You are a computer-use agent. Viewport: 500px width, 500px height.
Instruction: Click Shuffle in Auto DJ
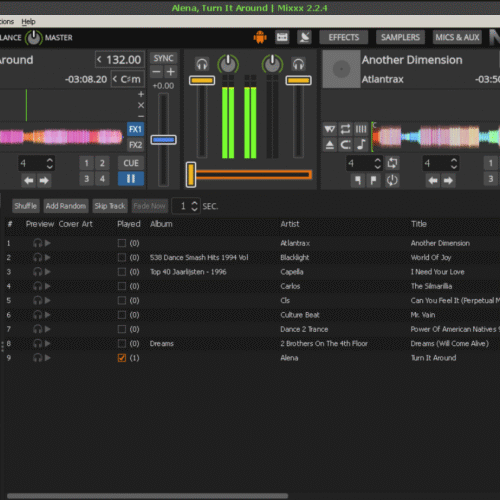point(26,206)
